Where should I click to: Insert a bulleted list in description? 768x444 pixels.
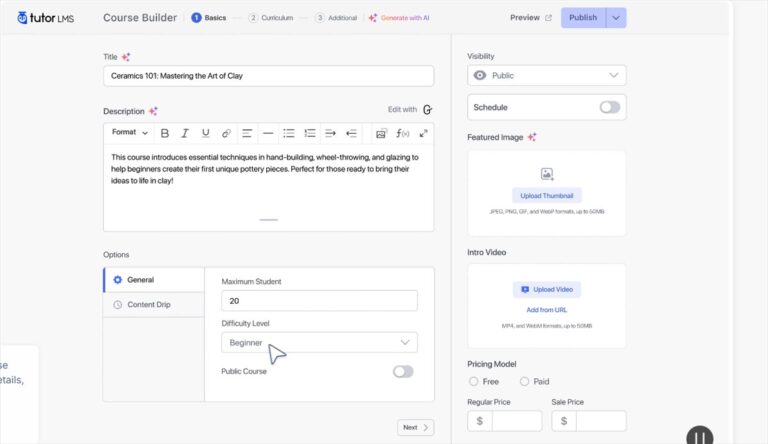pos(289,133)
